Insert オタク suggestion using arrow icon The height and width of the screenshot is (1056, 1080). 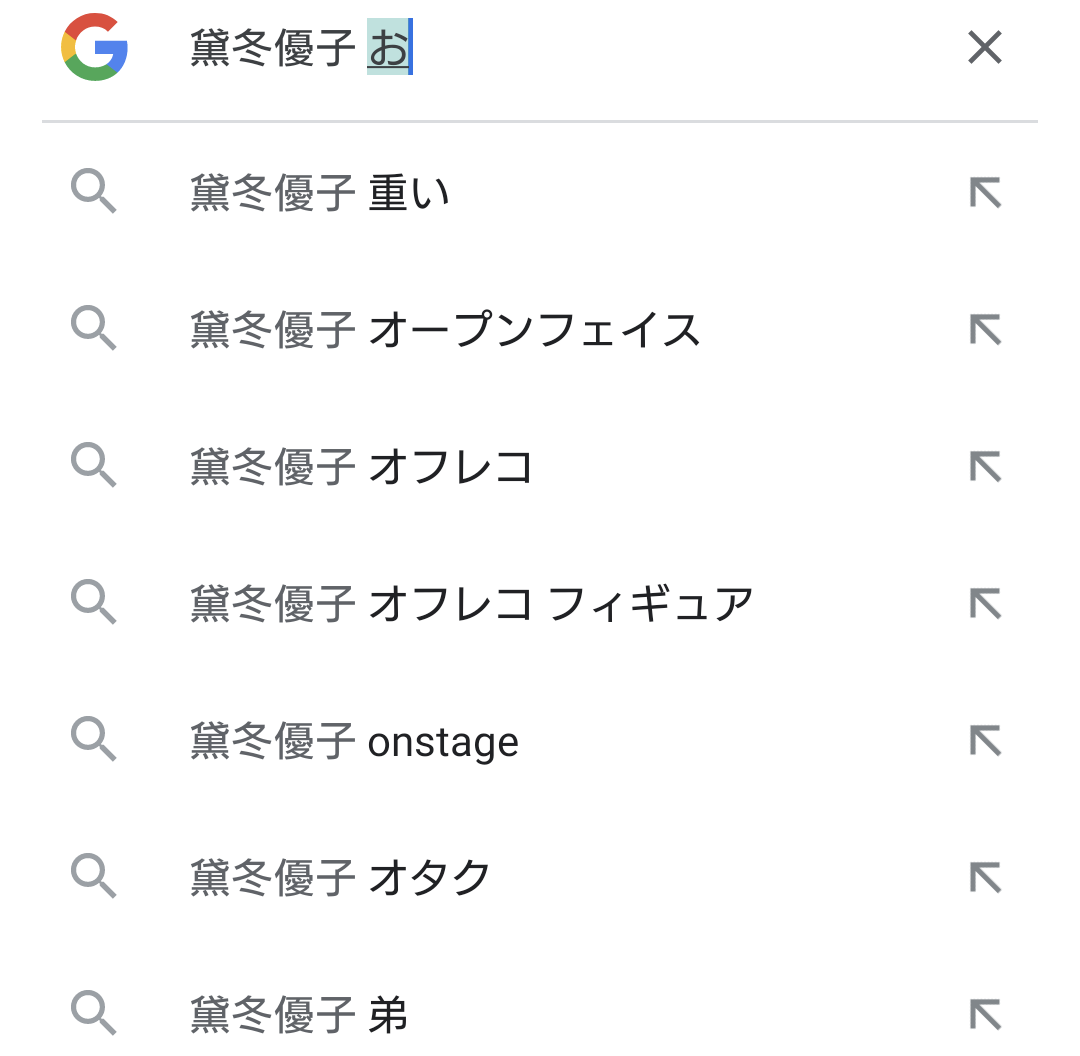[x=985, y=877]
